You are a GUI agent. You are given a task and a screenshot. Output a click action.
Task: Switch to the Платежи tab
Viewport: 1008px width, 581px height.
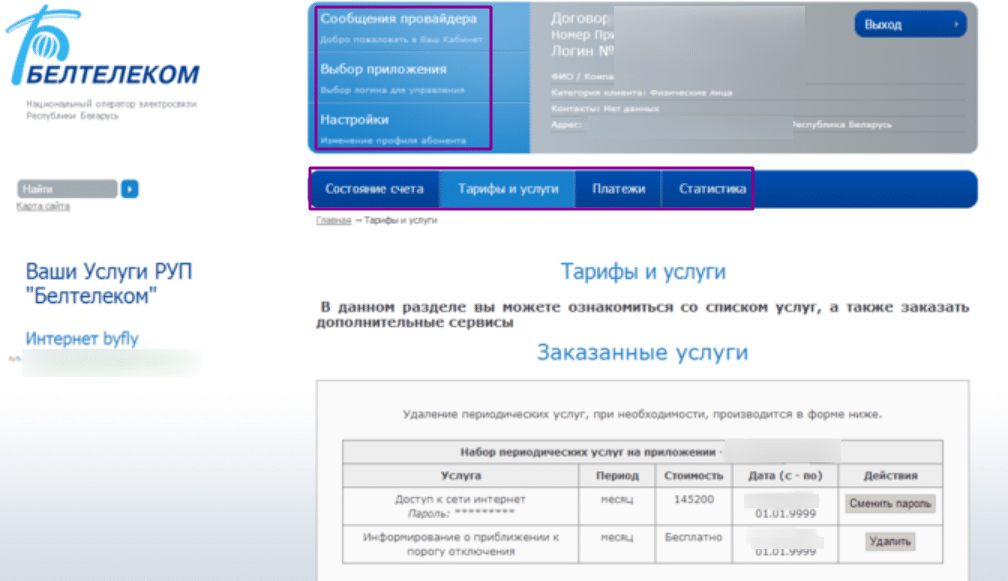618,189
